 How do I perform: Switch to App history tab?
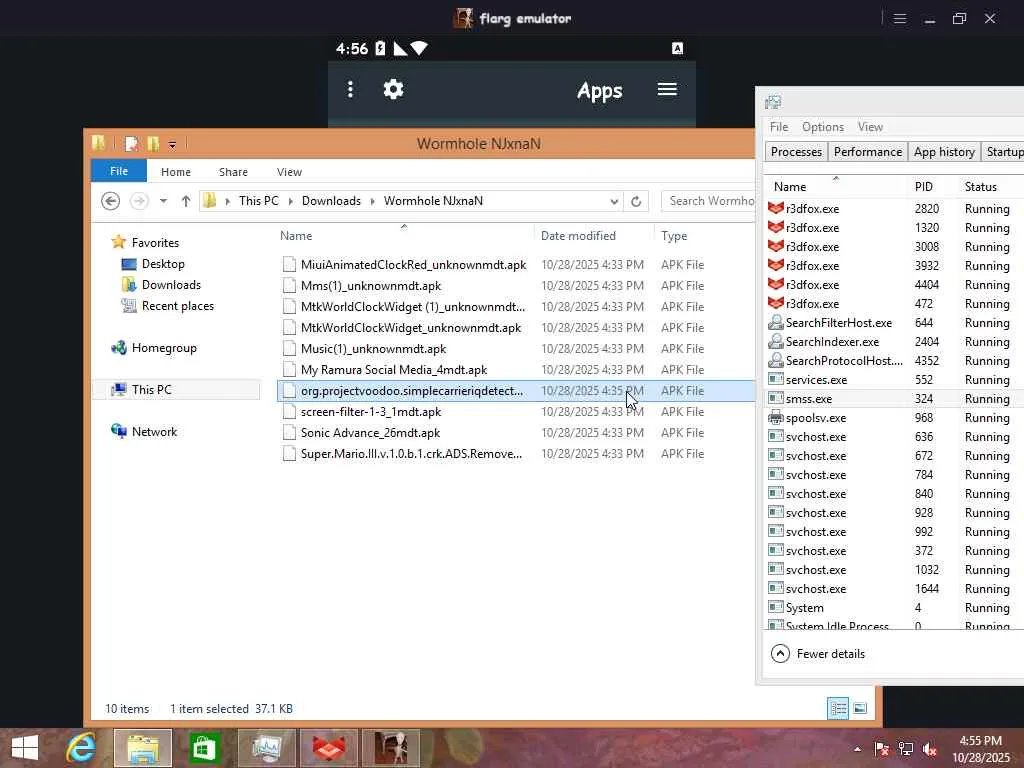(944, 152)
